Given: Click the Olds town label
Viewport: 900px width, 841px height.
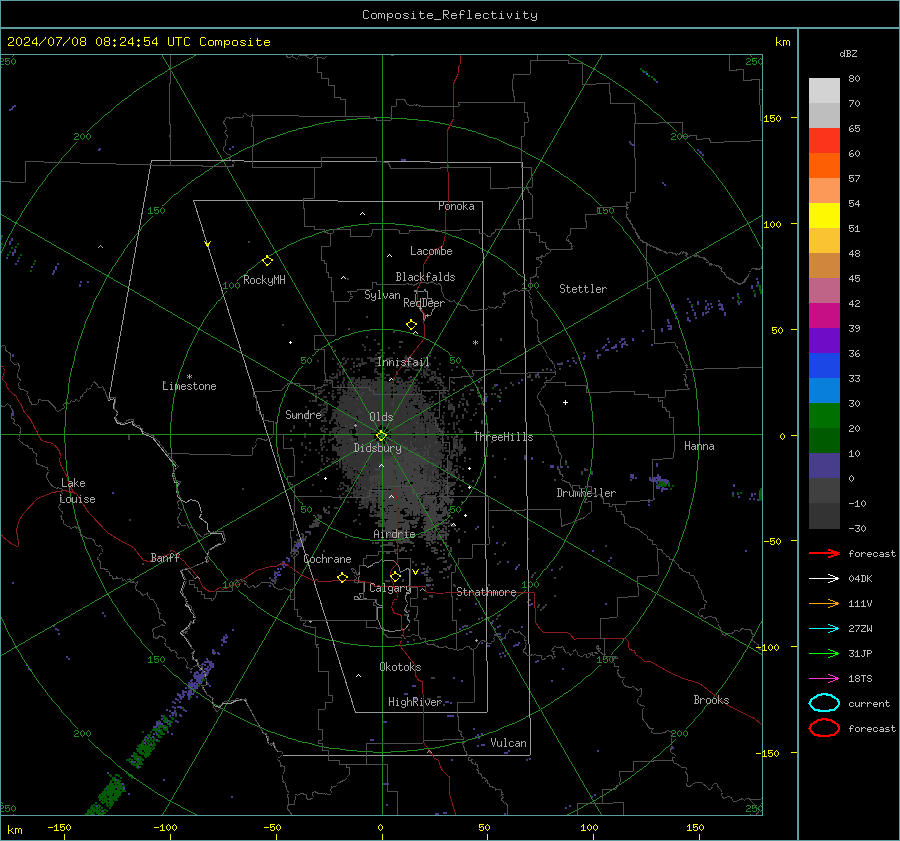Looking at the screenshot, I should 381,417.
